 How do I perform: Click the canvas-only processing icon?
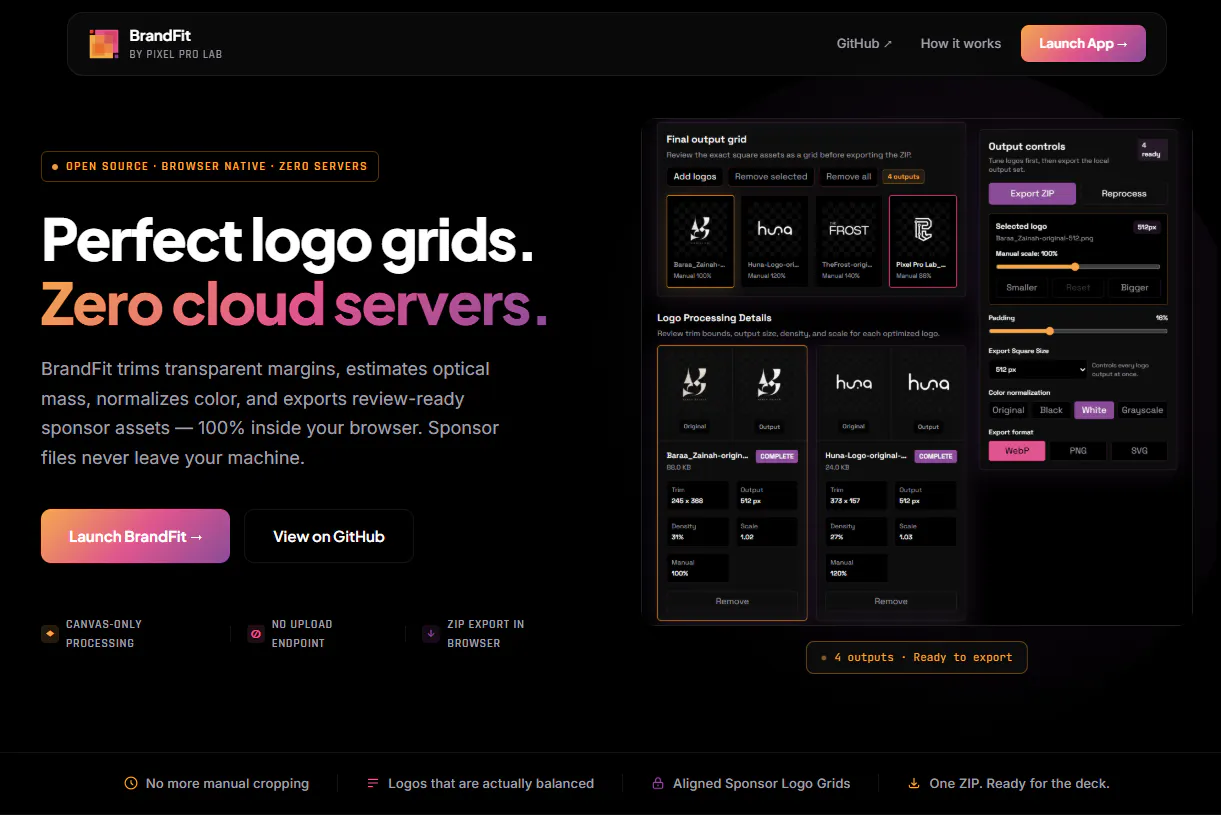point(50,633)
